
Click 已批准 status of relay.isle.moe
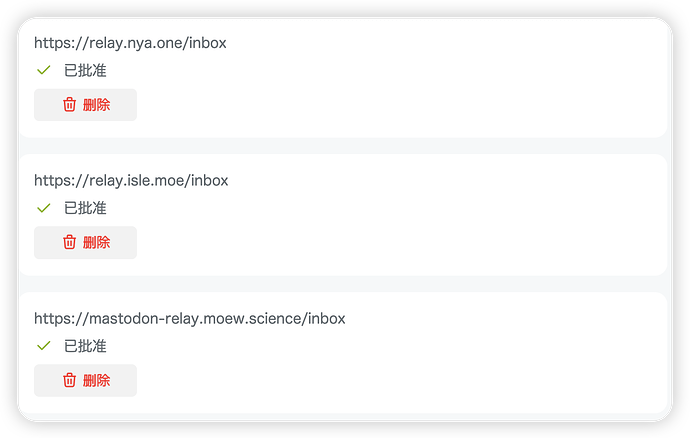pos(85,208)
